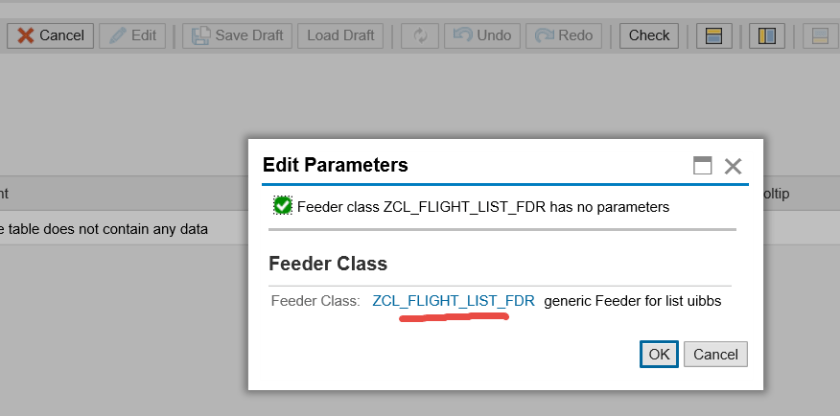Open the ZCL_FLIGHT_LIST_FDR feeder class link
This screenshot has height=416, width=840.
[453, 300]
